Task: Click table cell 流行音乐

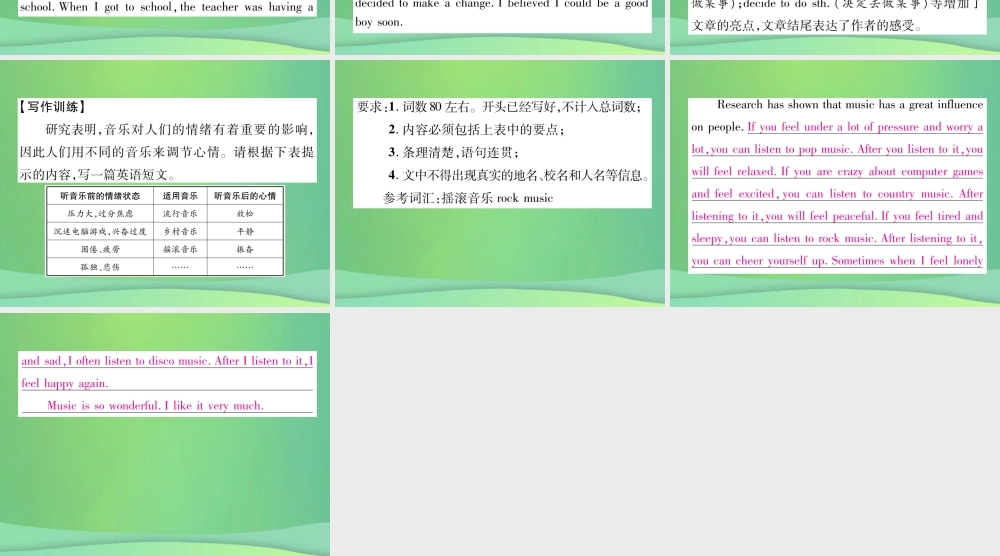Action: tap(180, 214)
